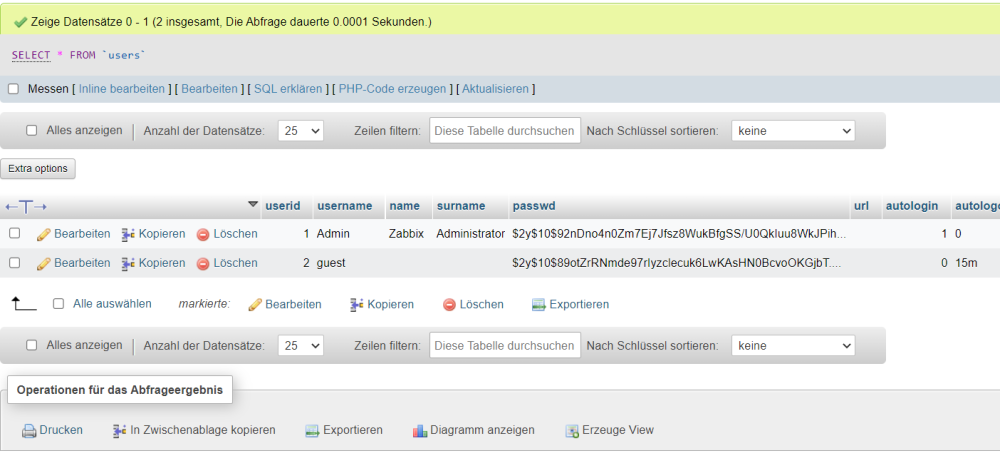The width and height of the screenshot is (1000, 461).
Task: Click the full texts toggle arrows icon
Action: coord(26,206)
